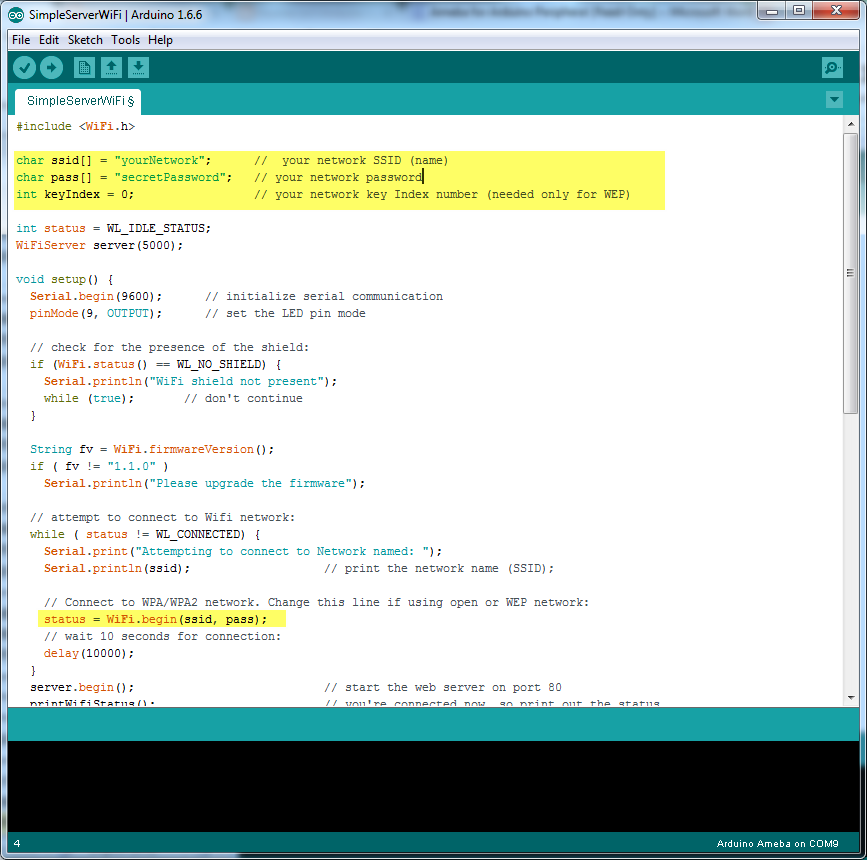867x860 pixels.
Task: Click the Verify sketch checkmark button
Action: coord(24,68)
